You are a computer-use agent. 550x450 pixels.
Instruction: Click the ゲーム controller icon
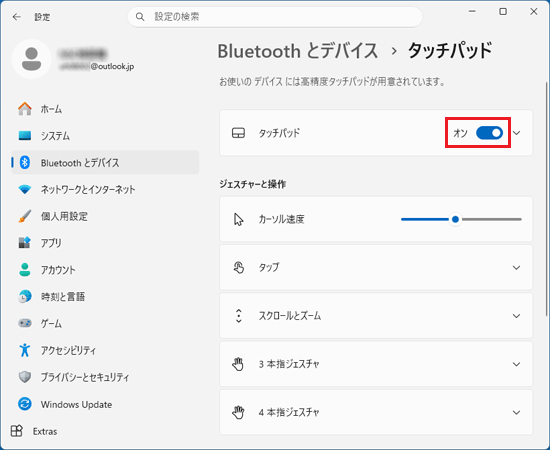[x=25, y=323]
